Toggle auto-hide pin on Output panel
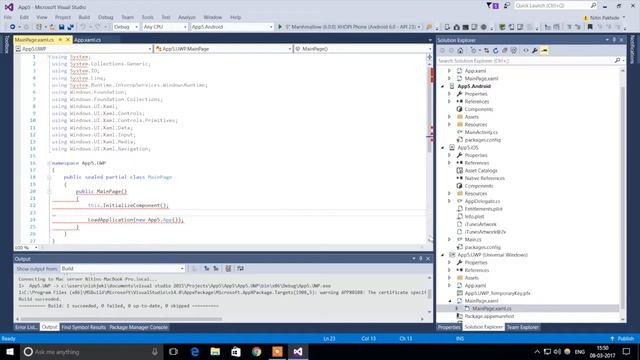Screen dimensions: 640x360 [421, 259]
